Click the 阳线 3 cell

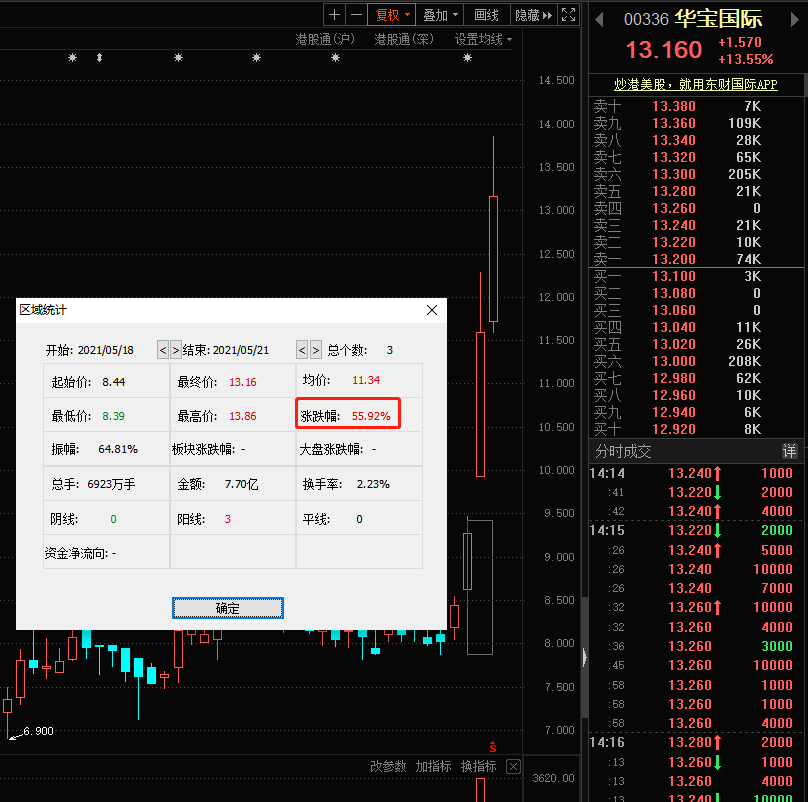tap(232, 519)
